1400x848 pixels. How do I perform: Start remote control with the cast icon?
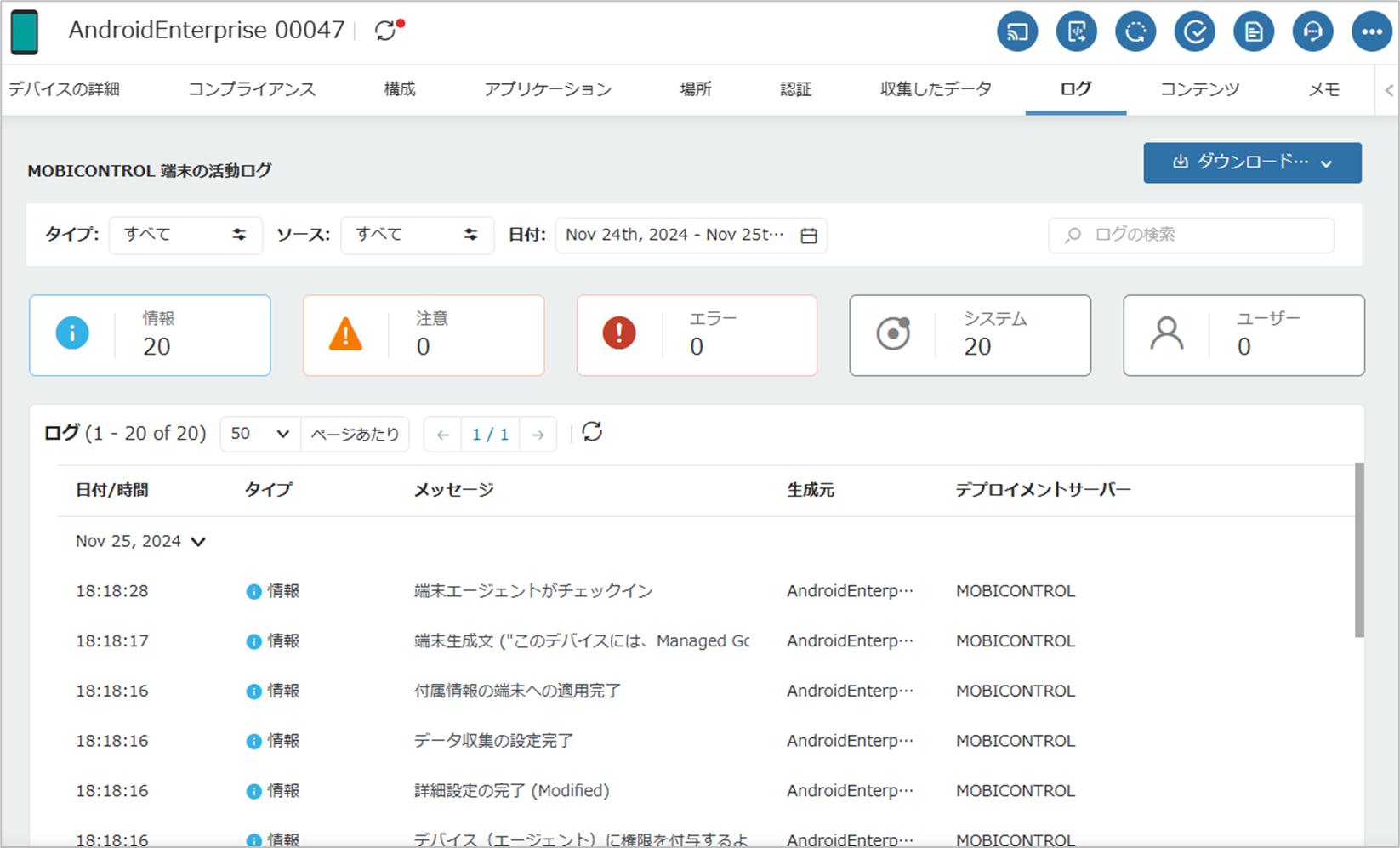coord(1017,32)
